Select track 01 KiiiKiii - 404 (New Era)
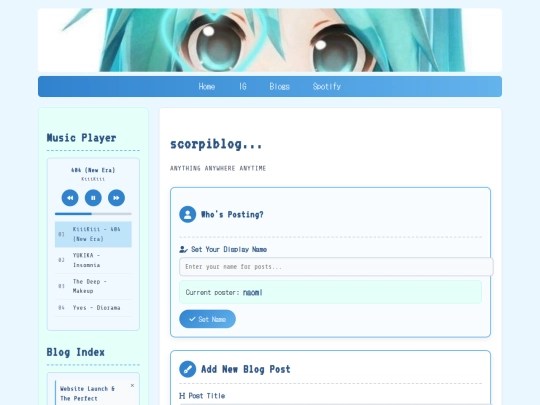 tap(93, 234)
